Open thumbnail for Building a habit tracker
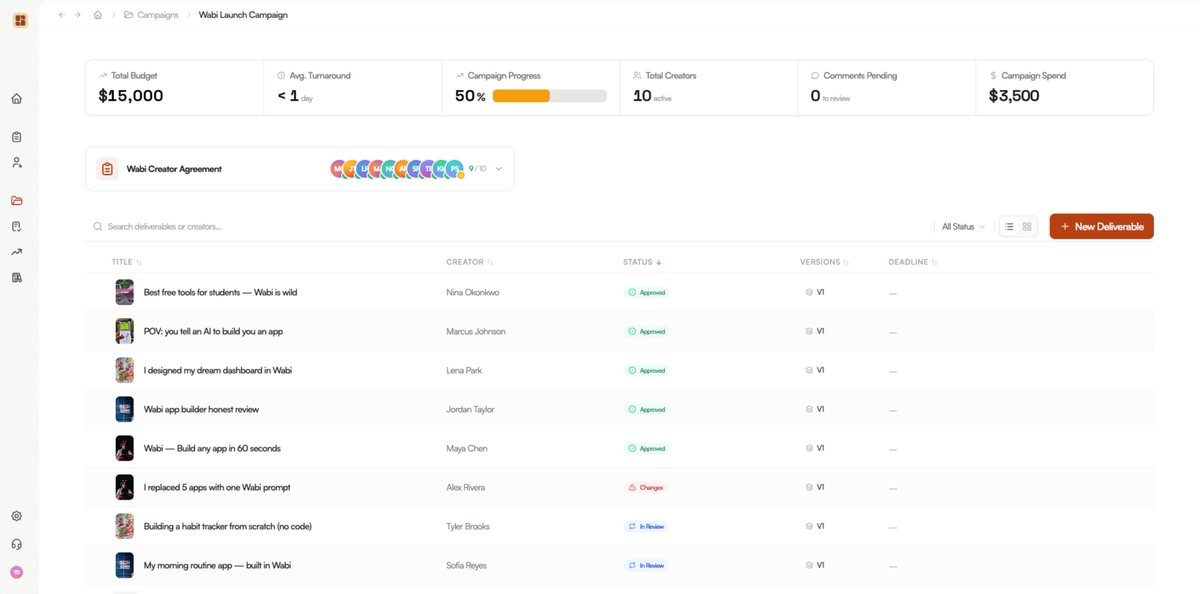1200x594 pixels. [x=124, y=526]
